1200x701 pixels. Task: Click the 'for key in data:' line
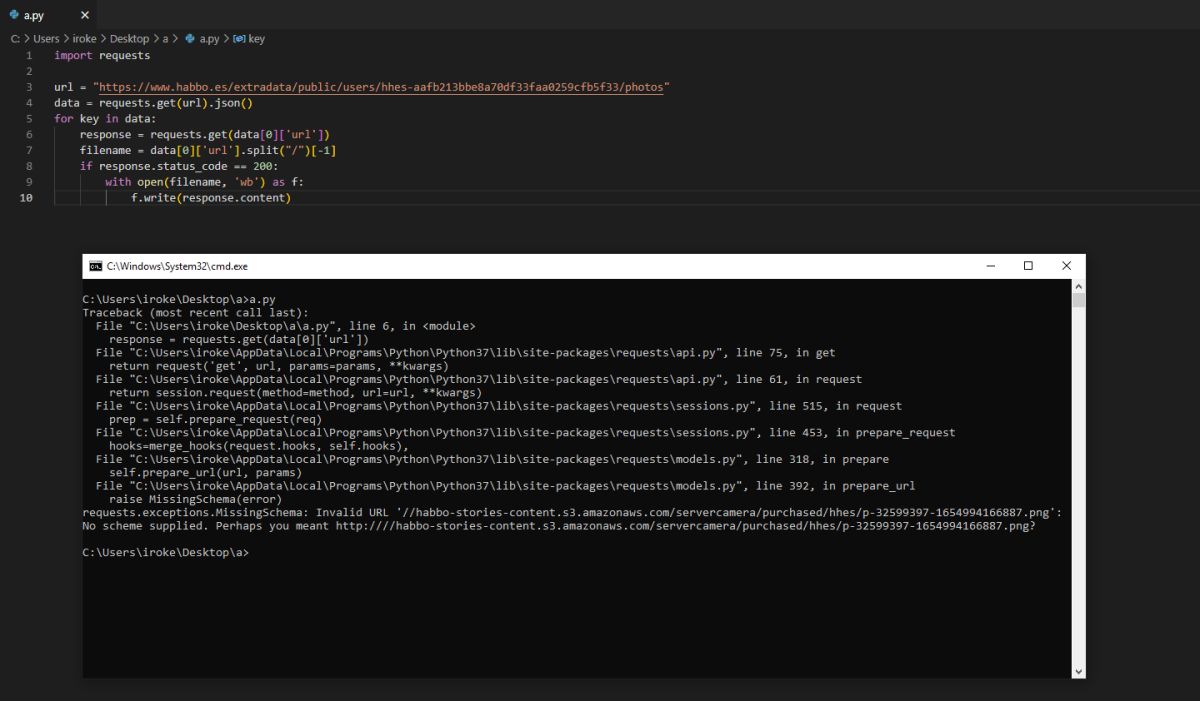(105, 119)
